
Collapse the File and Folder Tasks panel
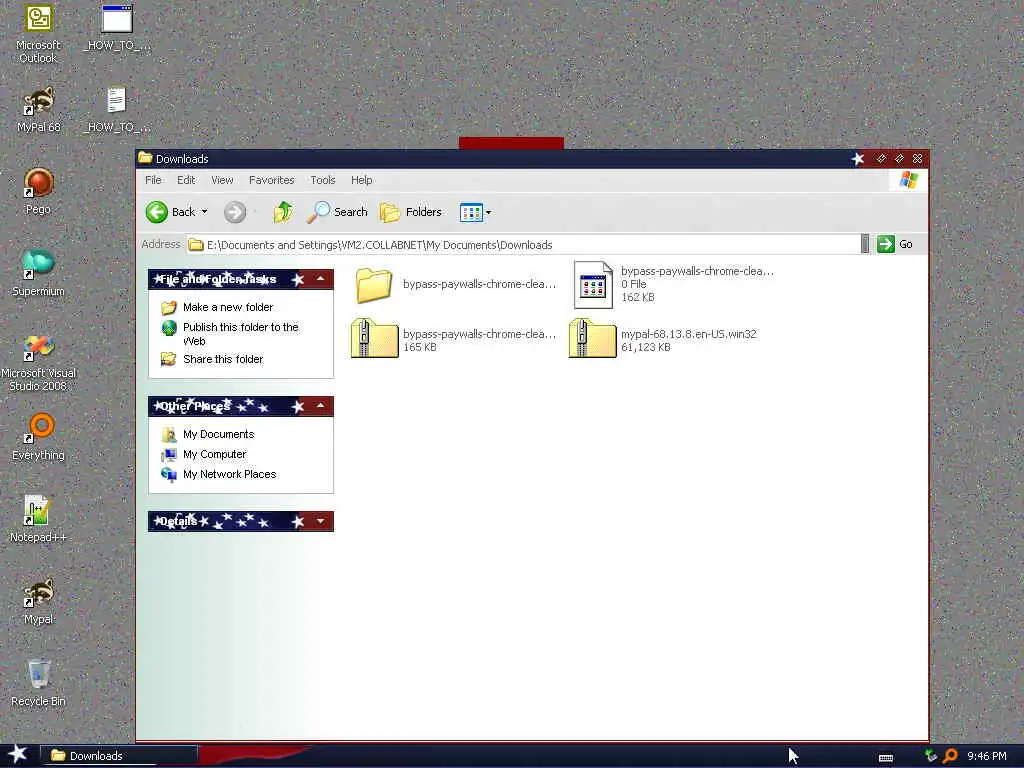(x=321, y=279)
